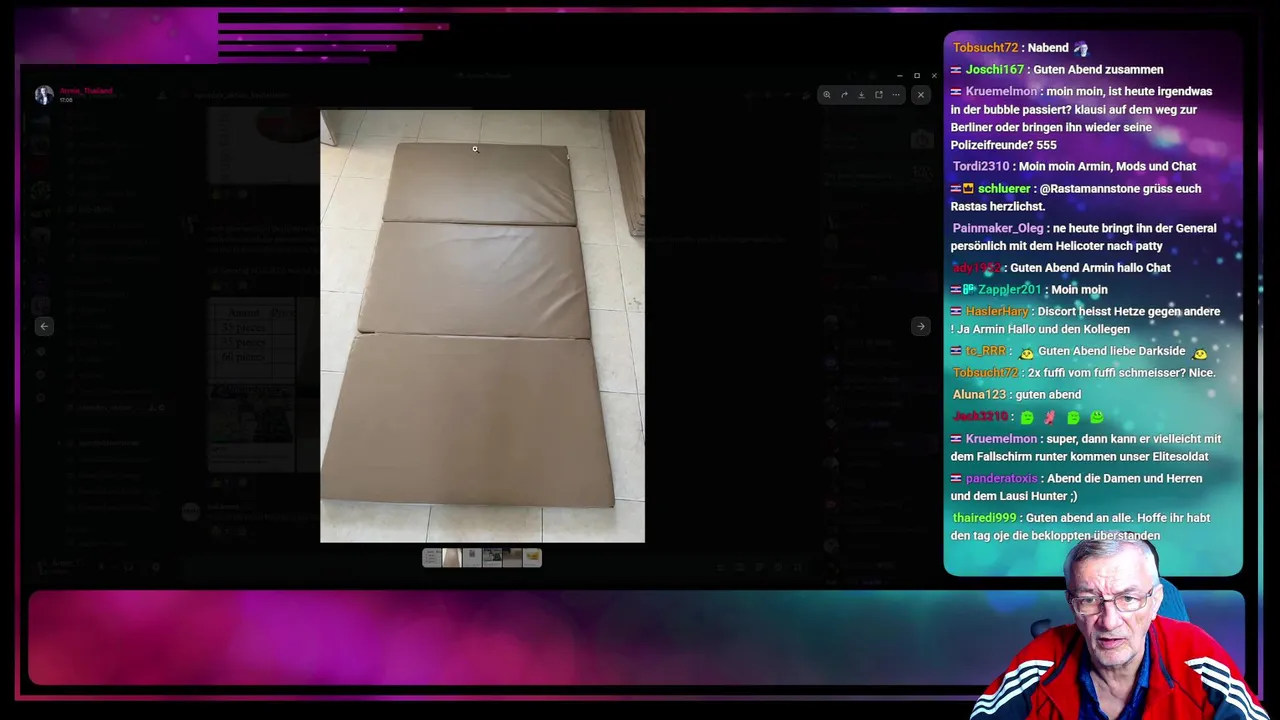1280x720 pixels.
Task: Click chat username HaslerHary
Action: coord(997,312)
